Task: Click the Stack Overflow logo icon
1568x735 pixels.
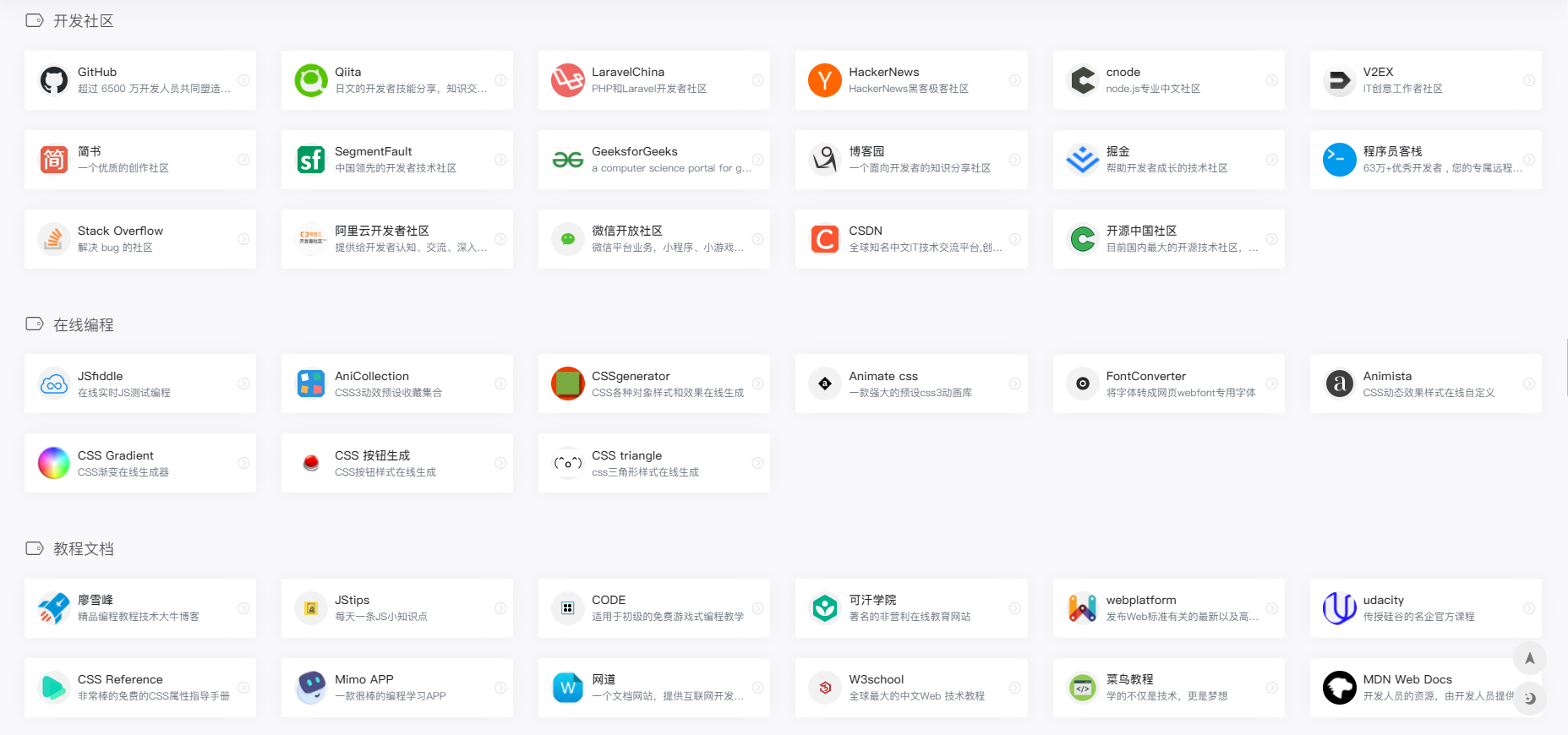Action: (54, 240)
